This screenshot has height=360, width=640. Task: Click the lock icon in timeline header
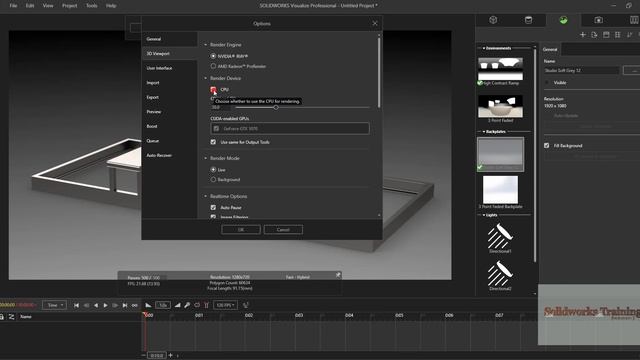pos(2,316)
